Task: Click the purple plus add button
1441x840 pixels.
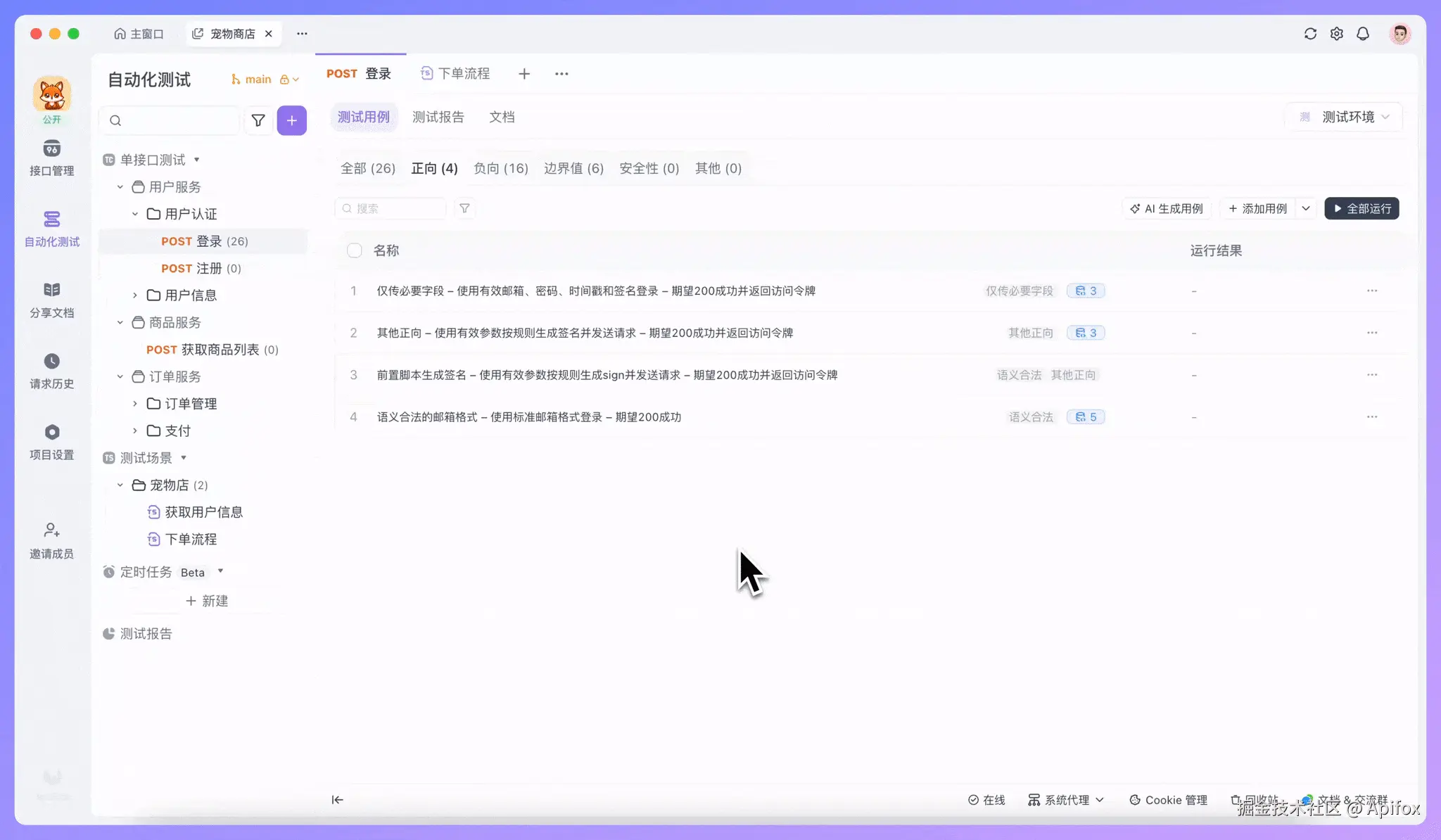Action: [291, 121]
